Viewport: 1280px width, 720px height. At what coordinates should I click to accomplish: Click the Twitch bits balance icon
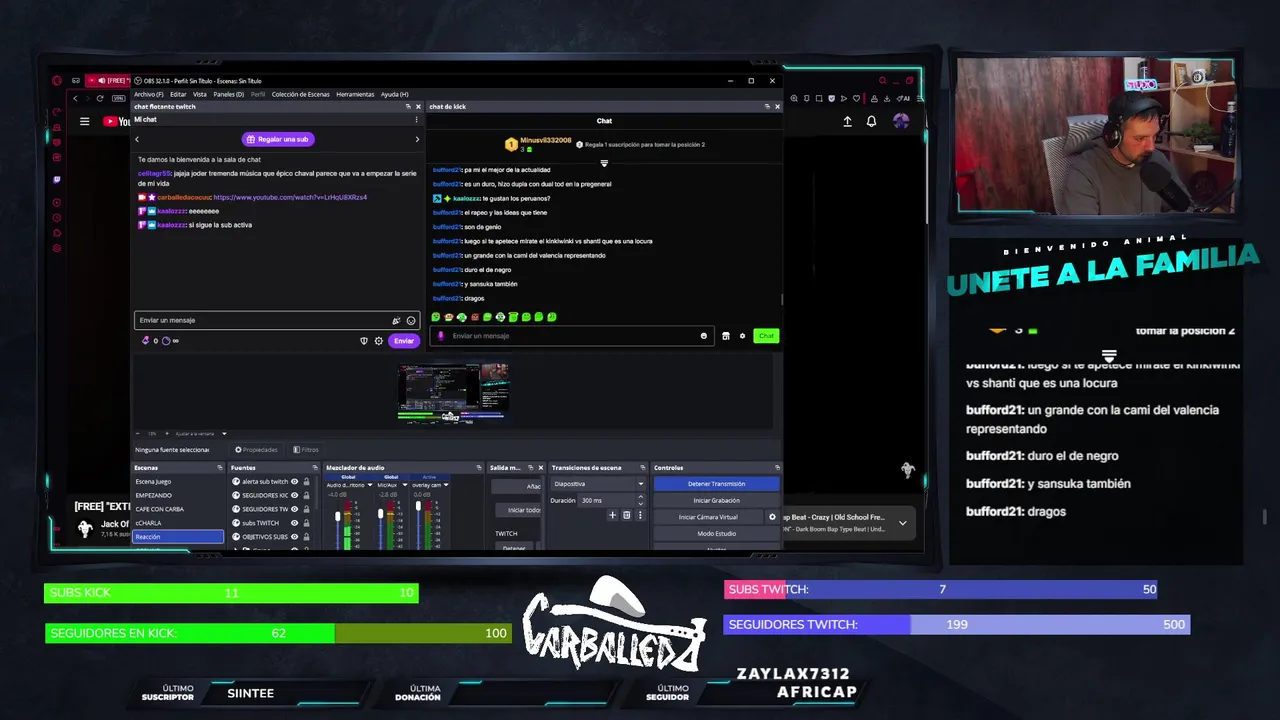pos(147,341)
